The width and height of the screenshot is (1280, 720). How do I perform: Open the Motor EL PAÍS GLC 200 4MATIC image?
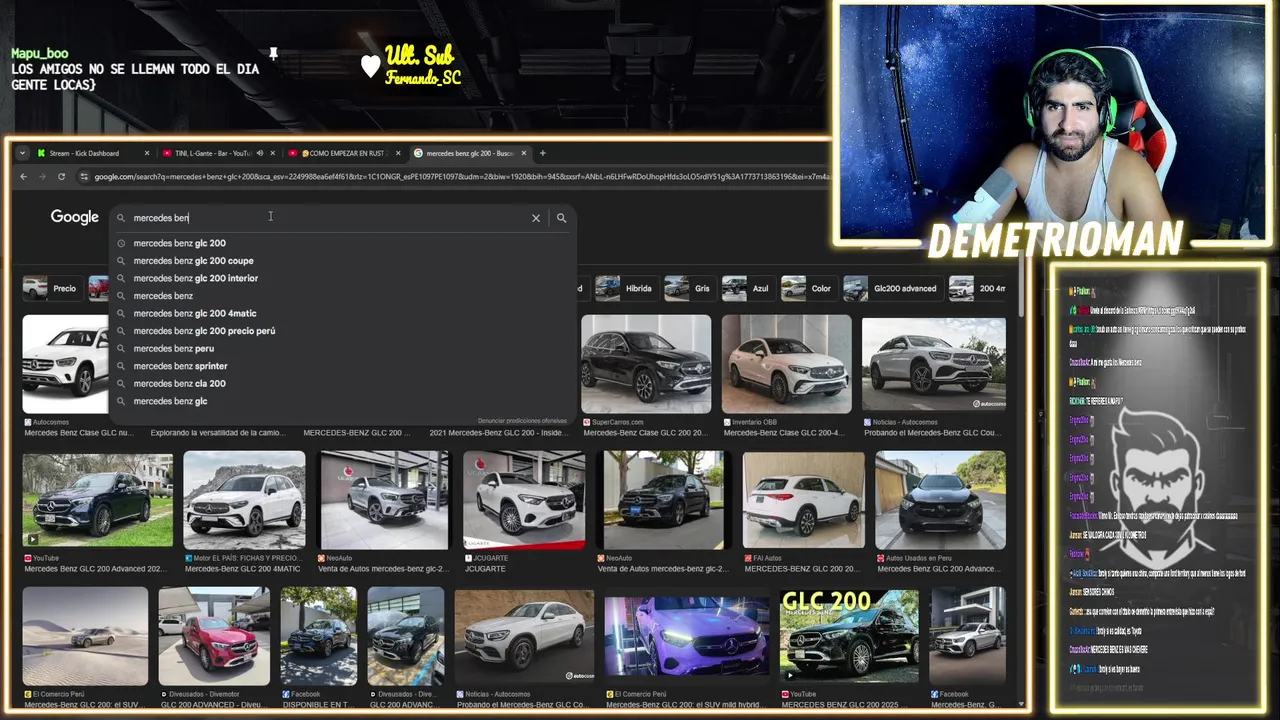(244, 500)
